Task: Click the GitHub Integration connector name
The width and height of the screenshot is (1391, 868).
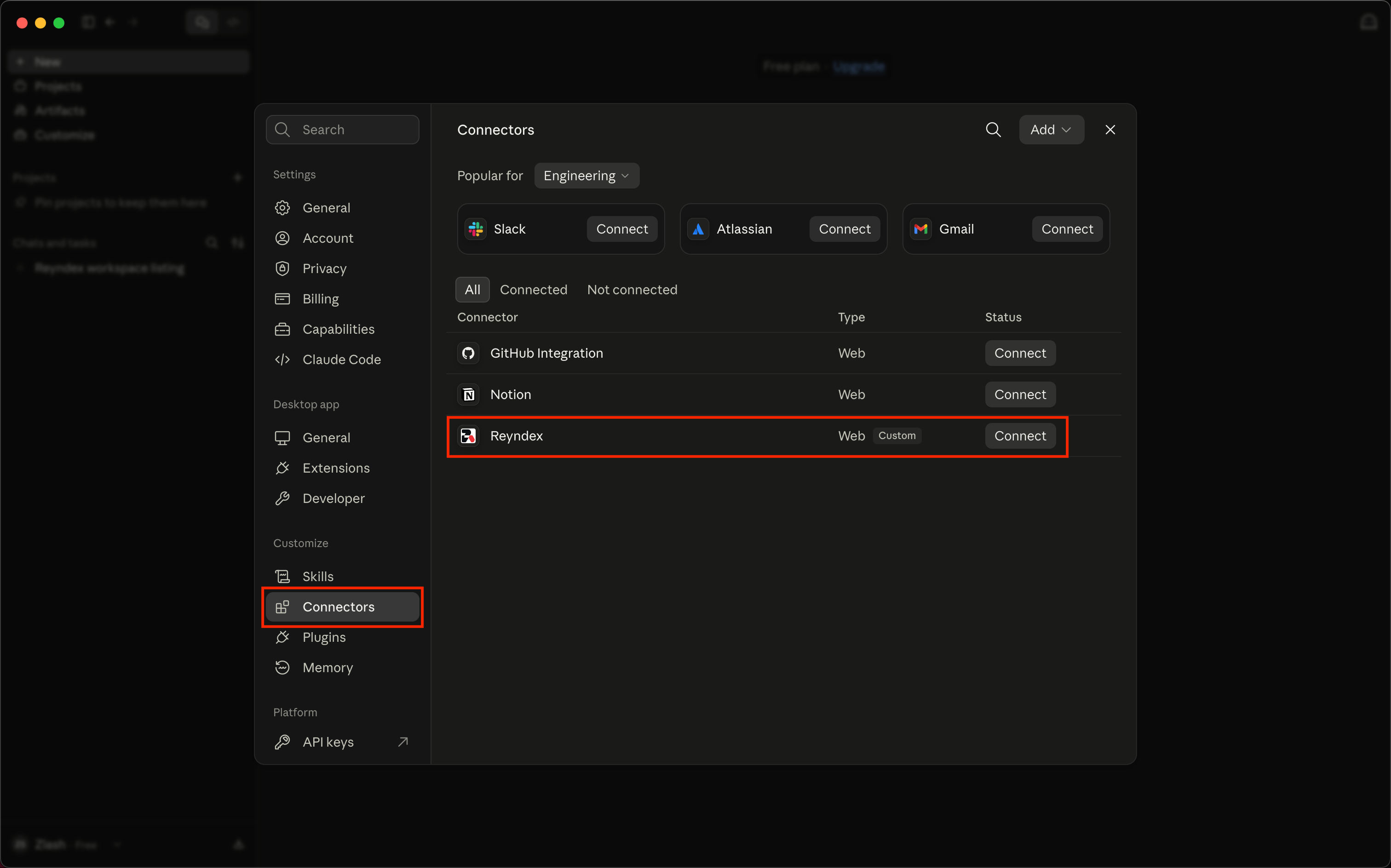Action: point(546,353)
